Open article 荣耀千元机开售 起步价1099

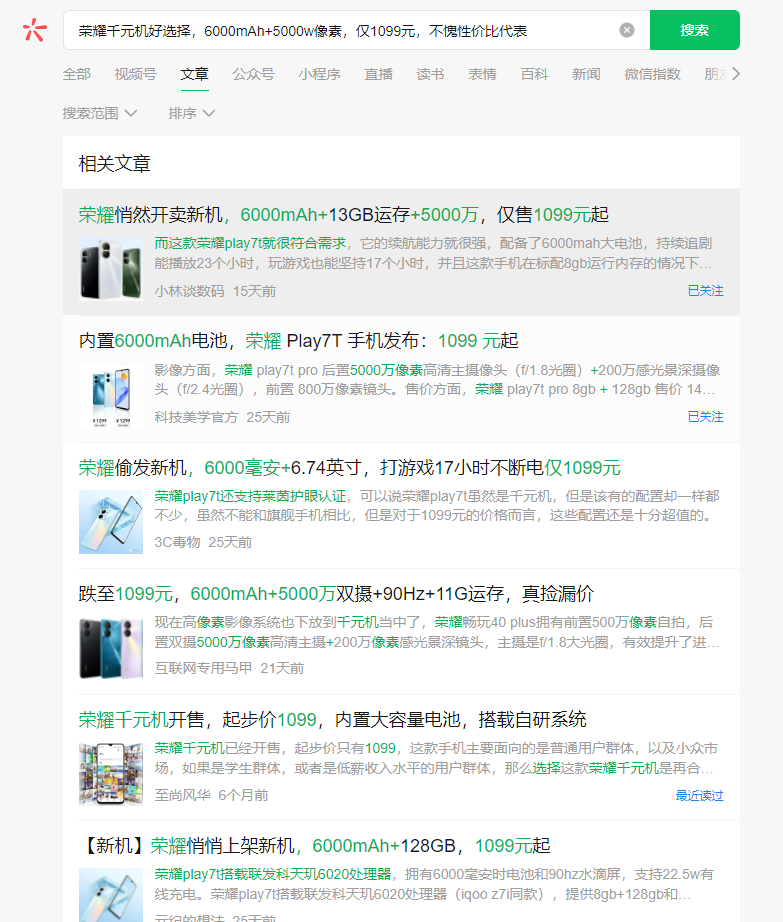click(x=332, y=720)
